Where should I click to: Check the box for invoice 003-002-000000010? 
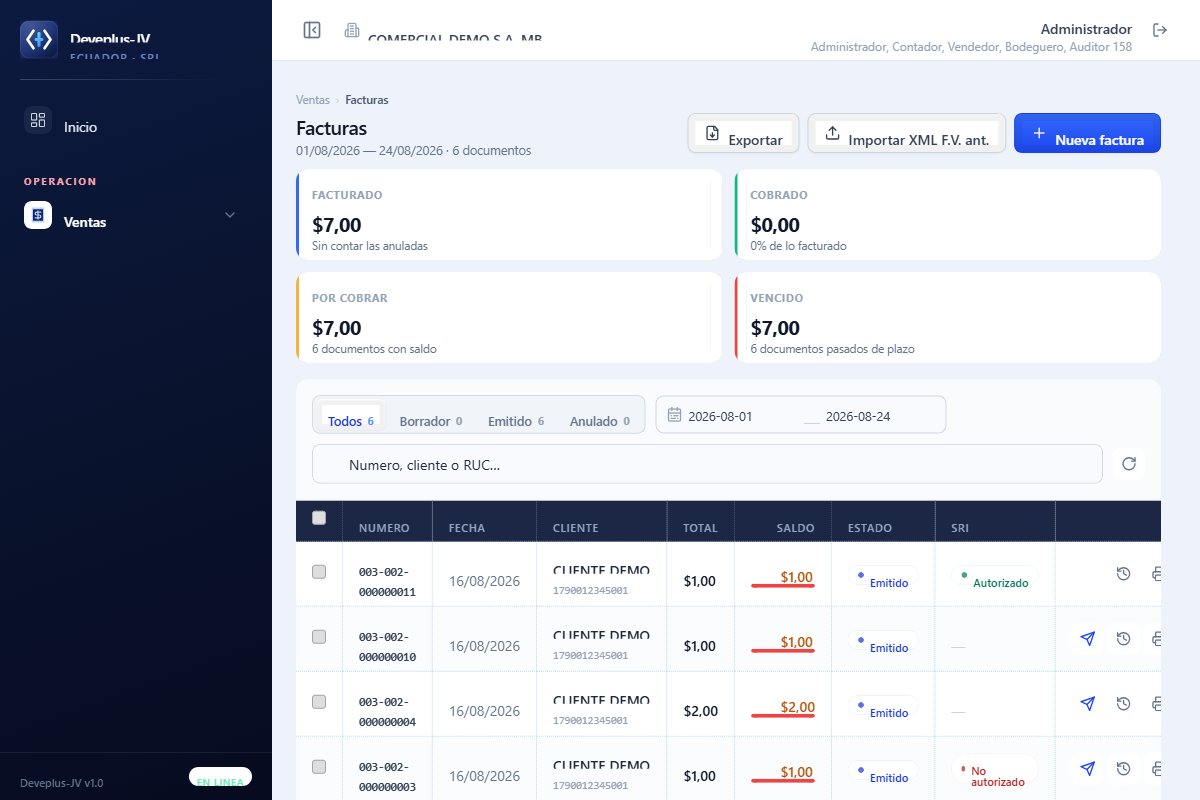click(319, 637)
